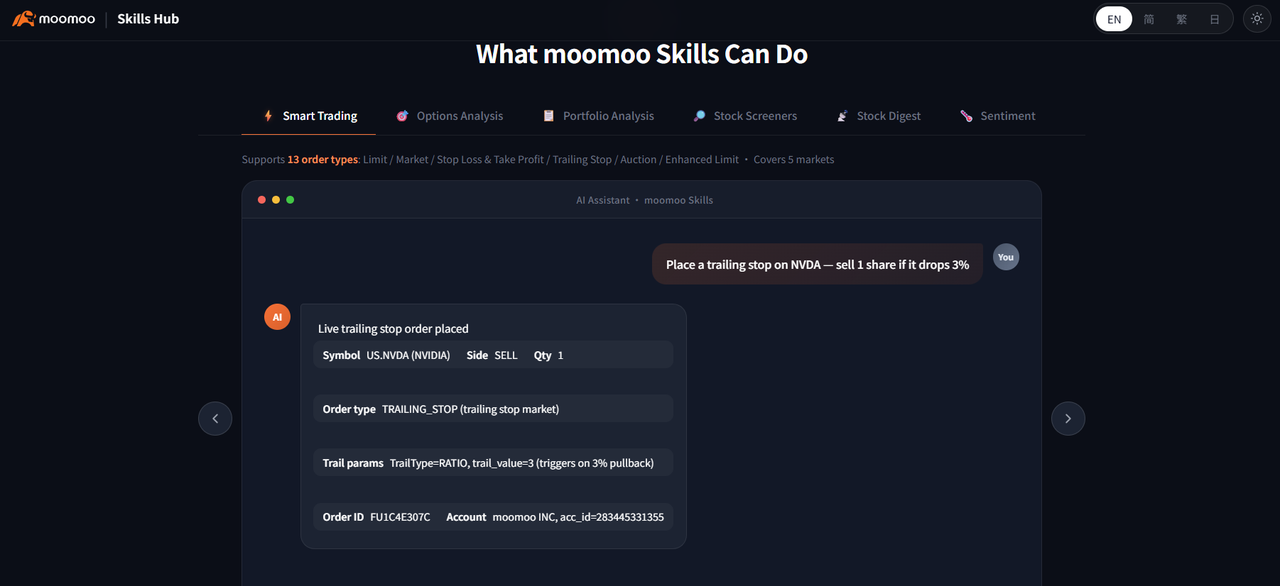Click the target icon beside Options Analysis
Viewport: 1280px width, 586px height.
point(402,116)
